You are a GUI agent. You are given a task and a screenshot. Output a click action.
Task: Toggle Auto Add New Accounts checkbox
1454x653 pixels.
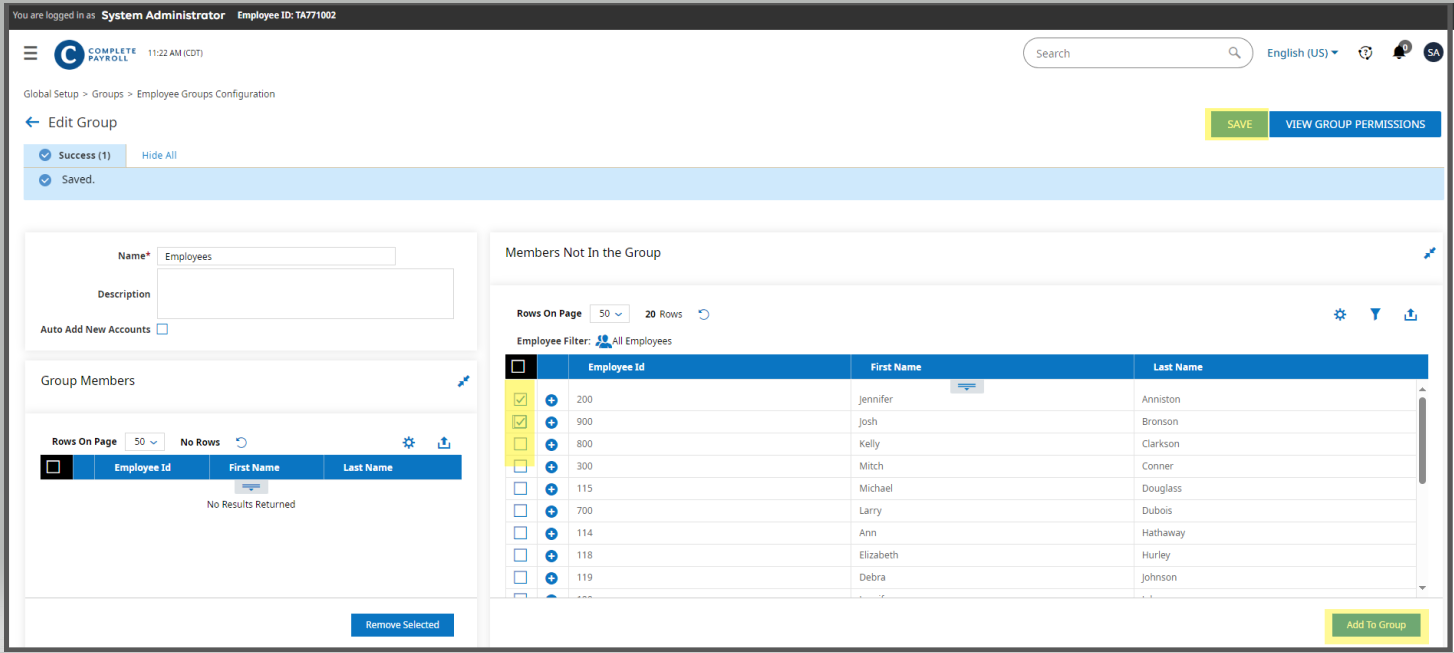point(162,329)
